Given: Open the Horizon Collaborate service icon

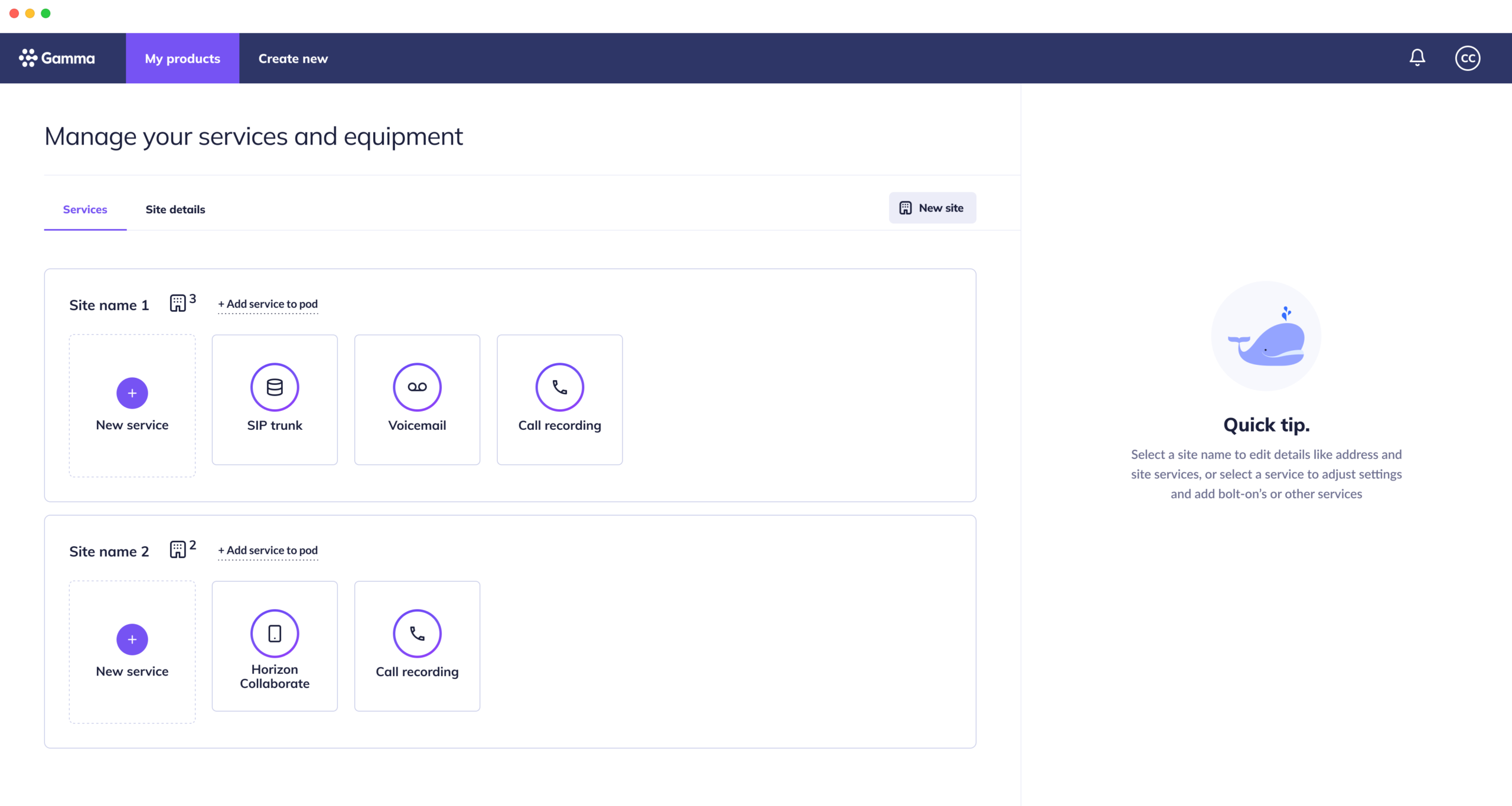Looking at the screenshot, I should [275, 634].
